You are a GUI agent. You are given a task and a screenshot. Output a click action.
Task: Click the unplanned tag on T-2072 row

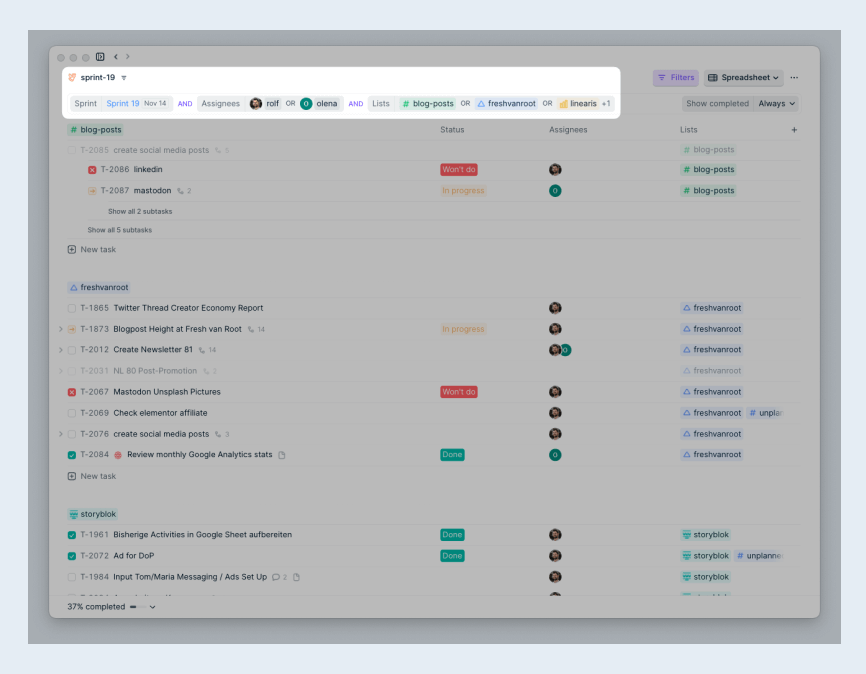(x=759, y=556)
